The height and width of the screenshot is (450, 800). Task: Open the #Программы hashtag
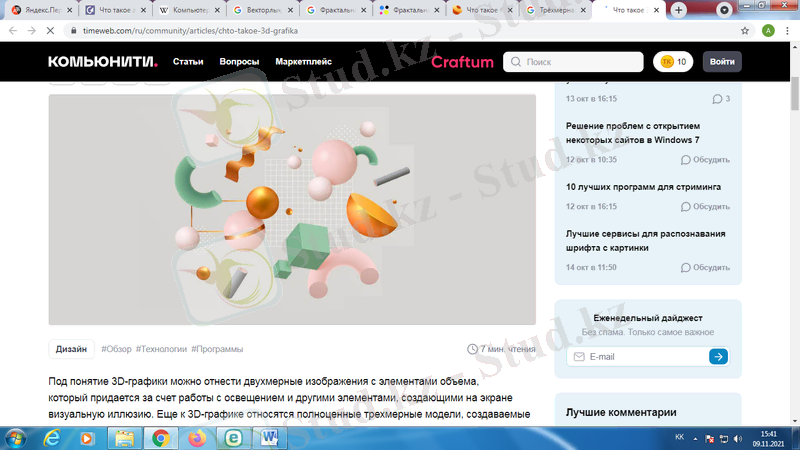(217, 349)
